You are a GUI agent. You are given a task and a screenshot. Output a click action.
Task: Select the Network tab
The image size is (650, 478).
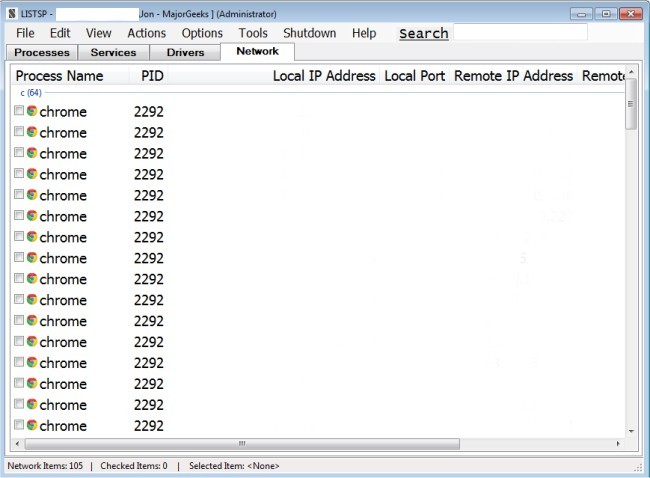click(257, 51)
